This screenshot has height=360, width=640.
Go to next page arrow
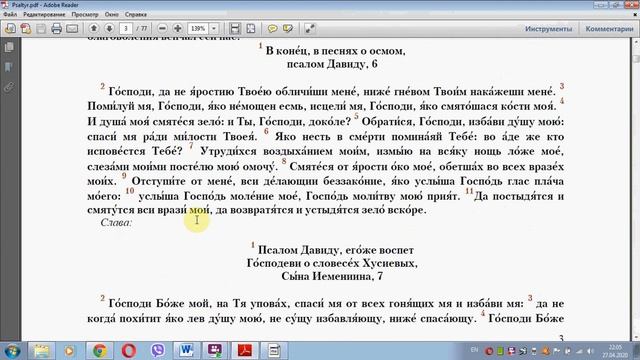tap(109, 29)
